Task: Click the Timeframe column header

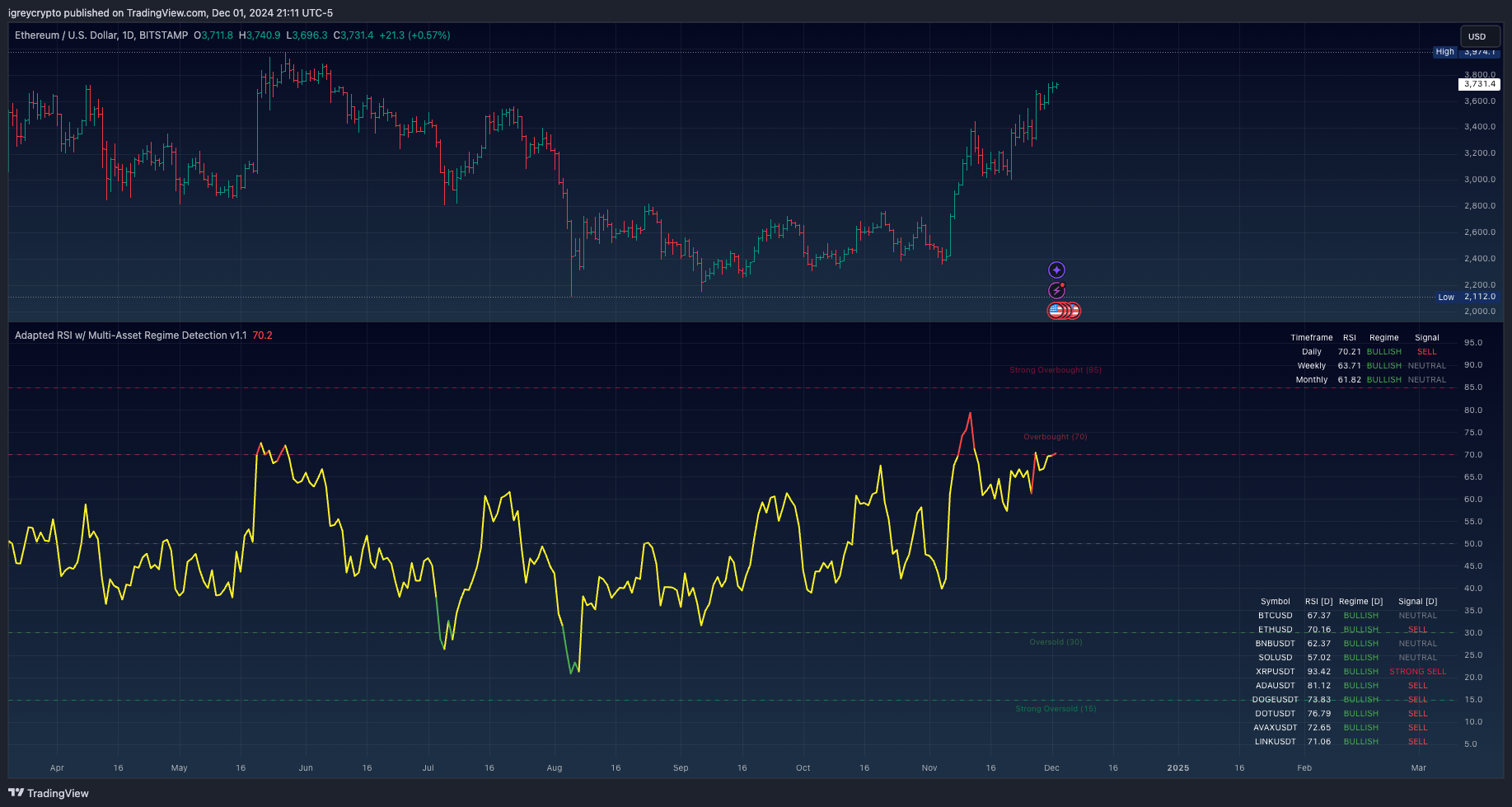Action: [x=1312, y=338]
